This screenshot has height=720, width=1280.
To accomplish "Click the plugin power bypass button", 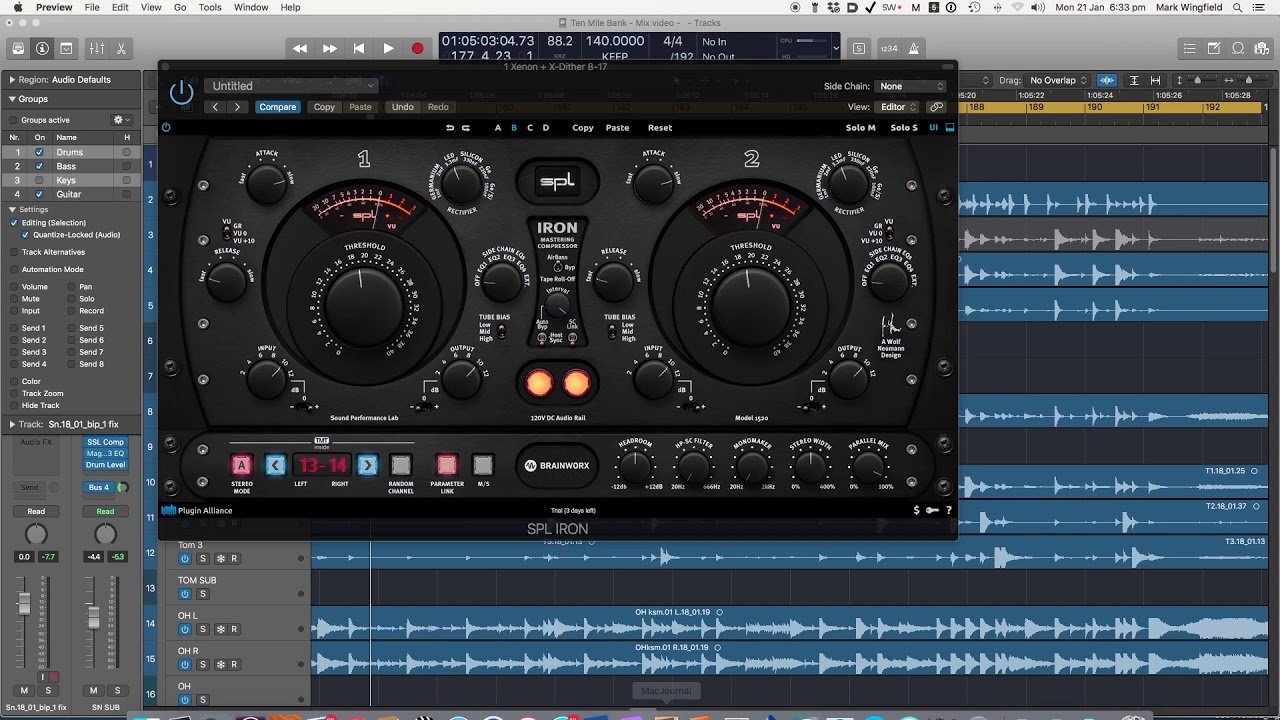I will click(181, 93).
